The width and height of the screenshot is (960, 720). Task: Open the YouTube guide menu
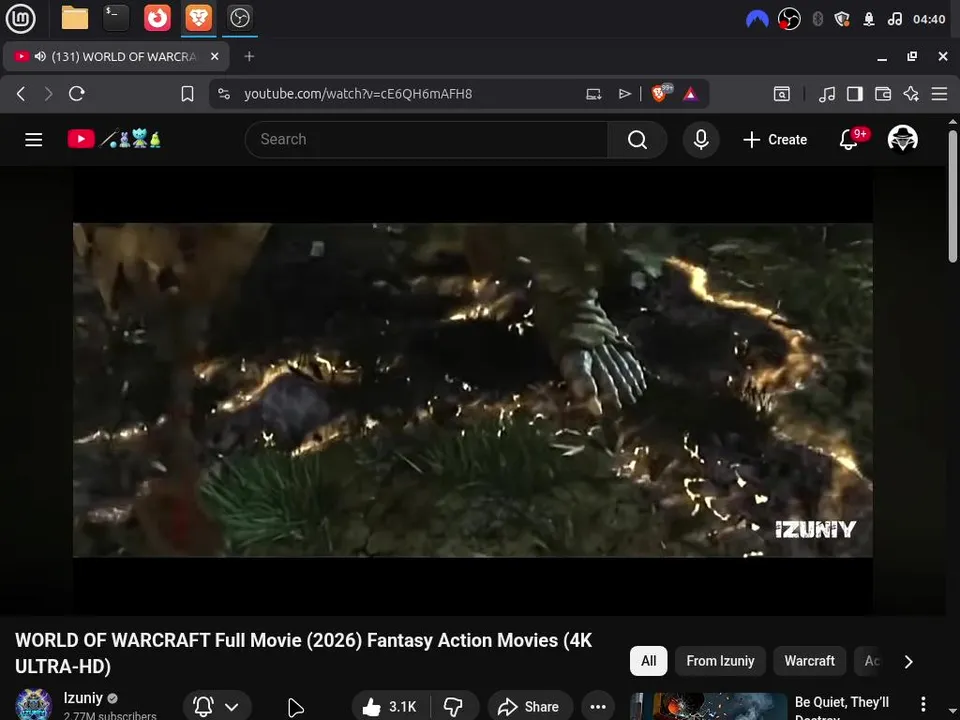[34, 140]
